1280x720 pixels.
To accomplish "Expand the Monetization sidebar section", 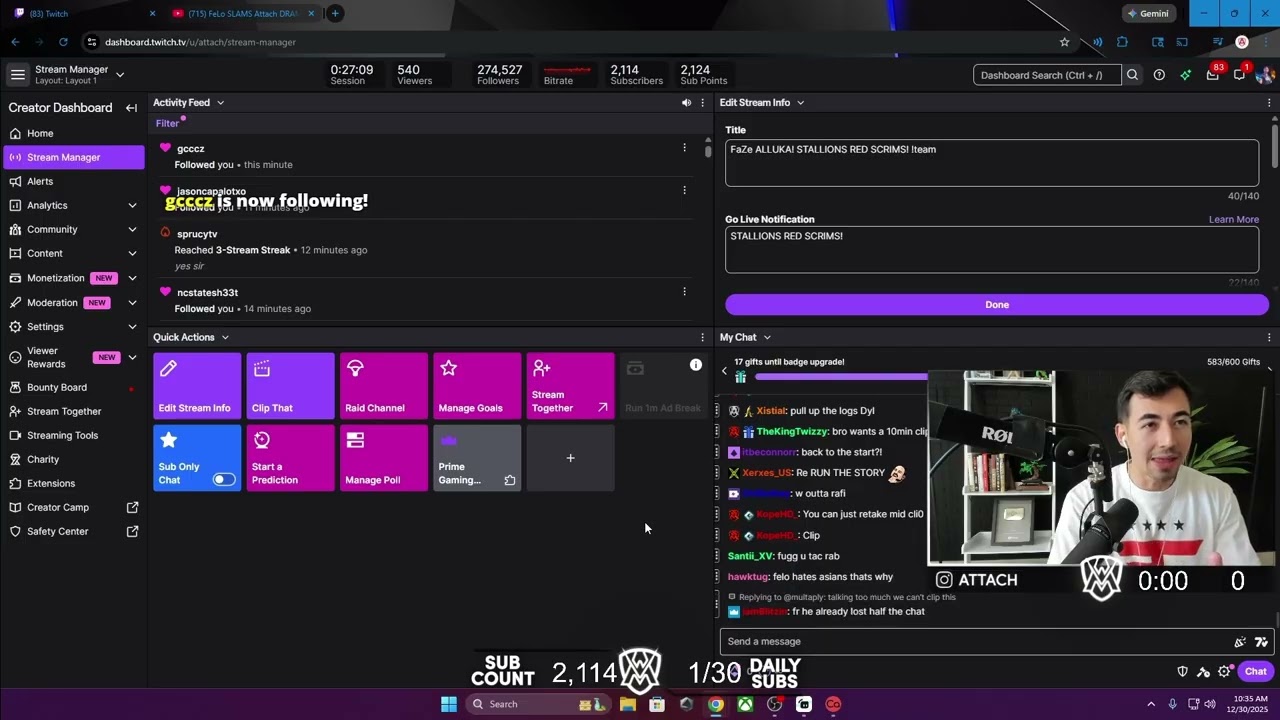I will (x=132, y=278).
